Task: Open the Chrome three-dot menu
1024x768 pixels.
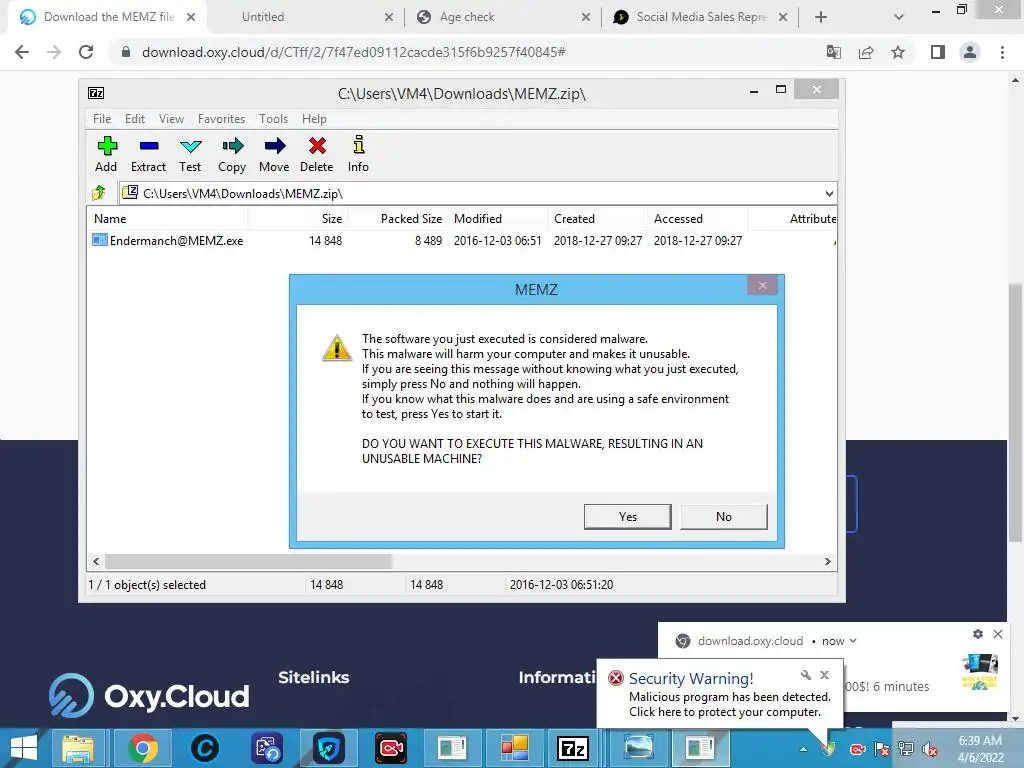Action: (x=1002, y=52)
